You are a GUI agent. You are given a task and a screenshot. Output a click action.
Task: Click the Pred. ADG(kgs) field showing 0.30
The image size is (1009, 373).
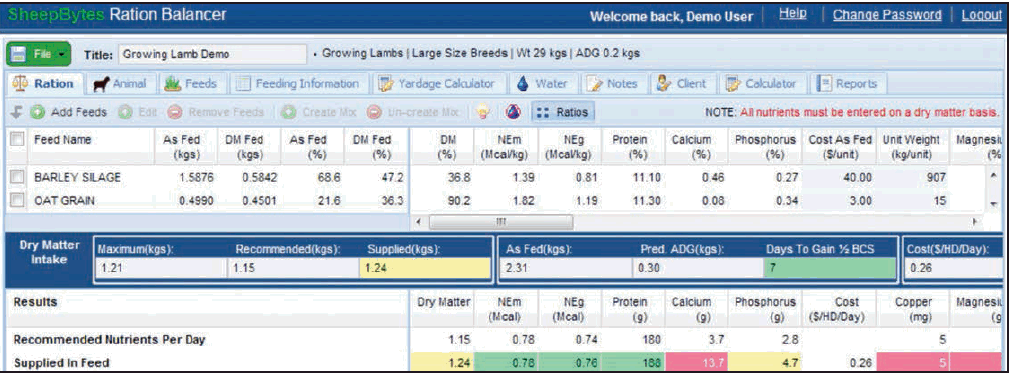698,268
